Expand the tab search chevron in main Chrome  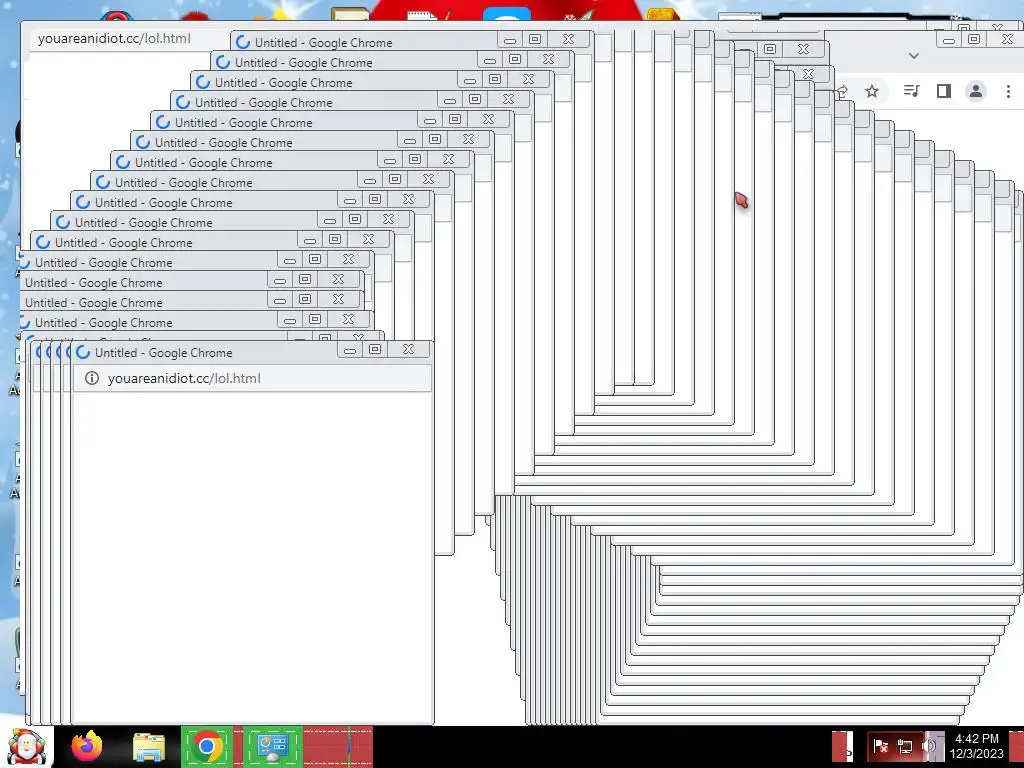click(x=914, y=56)
